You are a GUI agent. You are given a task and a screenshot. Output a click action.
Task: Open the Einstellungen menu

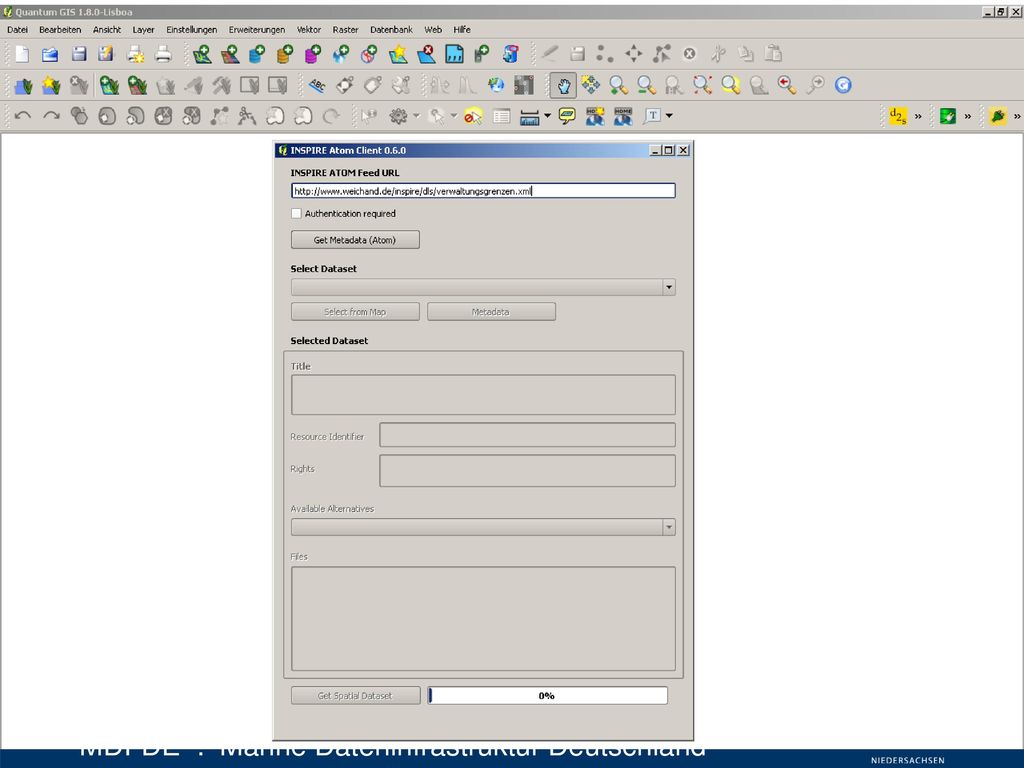[191, 29]
